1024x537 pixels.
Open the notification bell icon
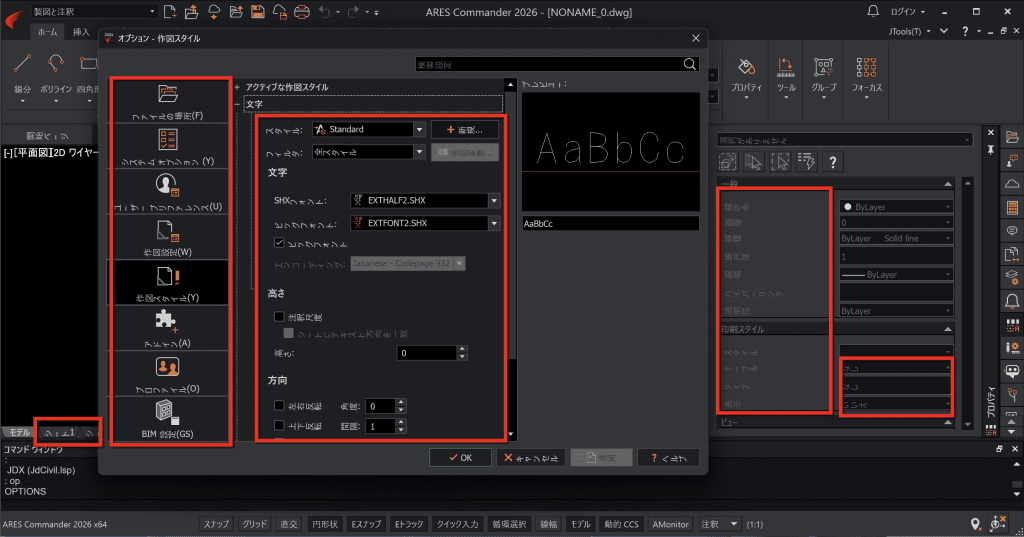[873, 11]
